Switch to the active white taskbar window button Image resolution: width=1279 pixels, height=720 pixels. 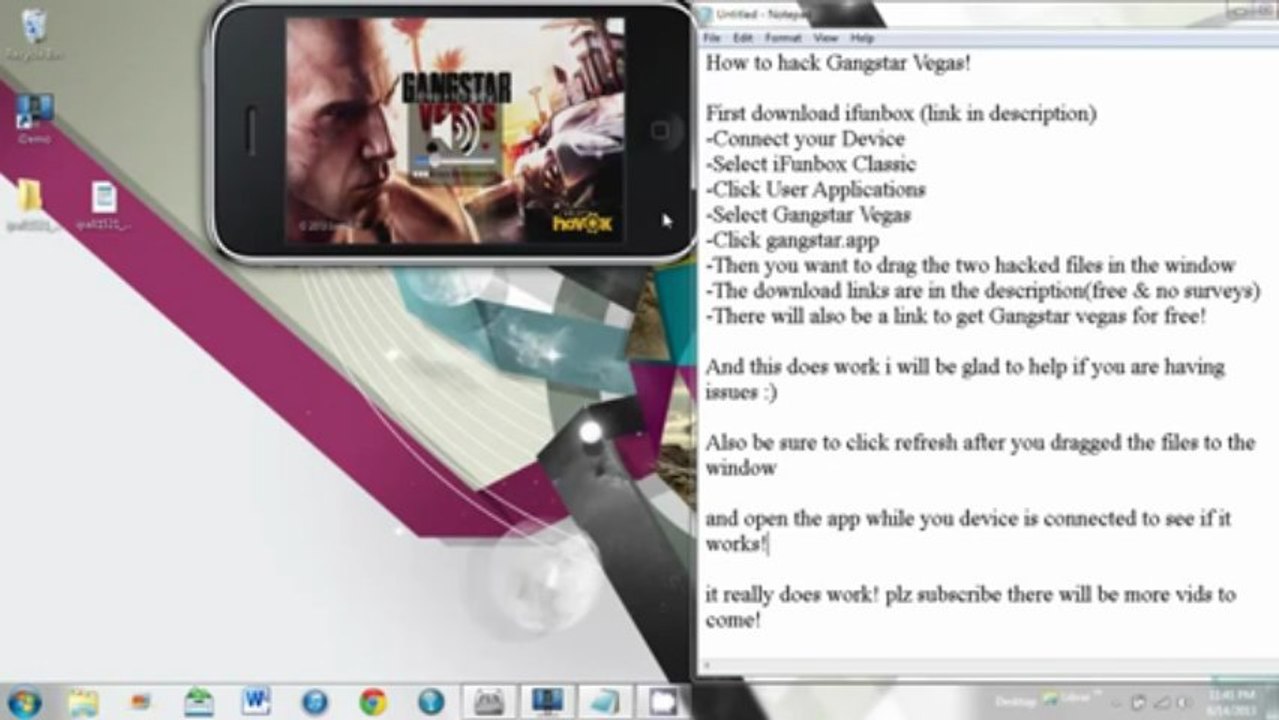[664, 701]
